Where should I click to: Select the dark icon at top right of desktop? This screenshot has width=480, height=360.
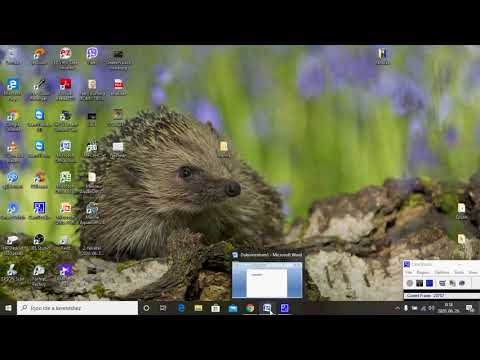point(383,56)
